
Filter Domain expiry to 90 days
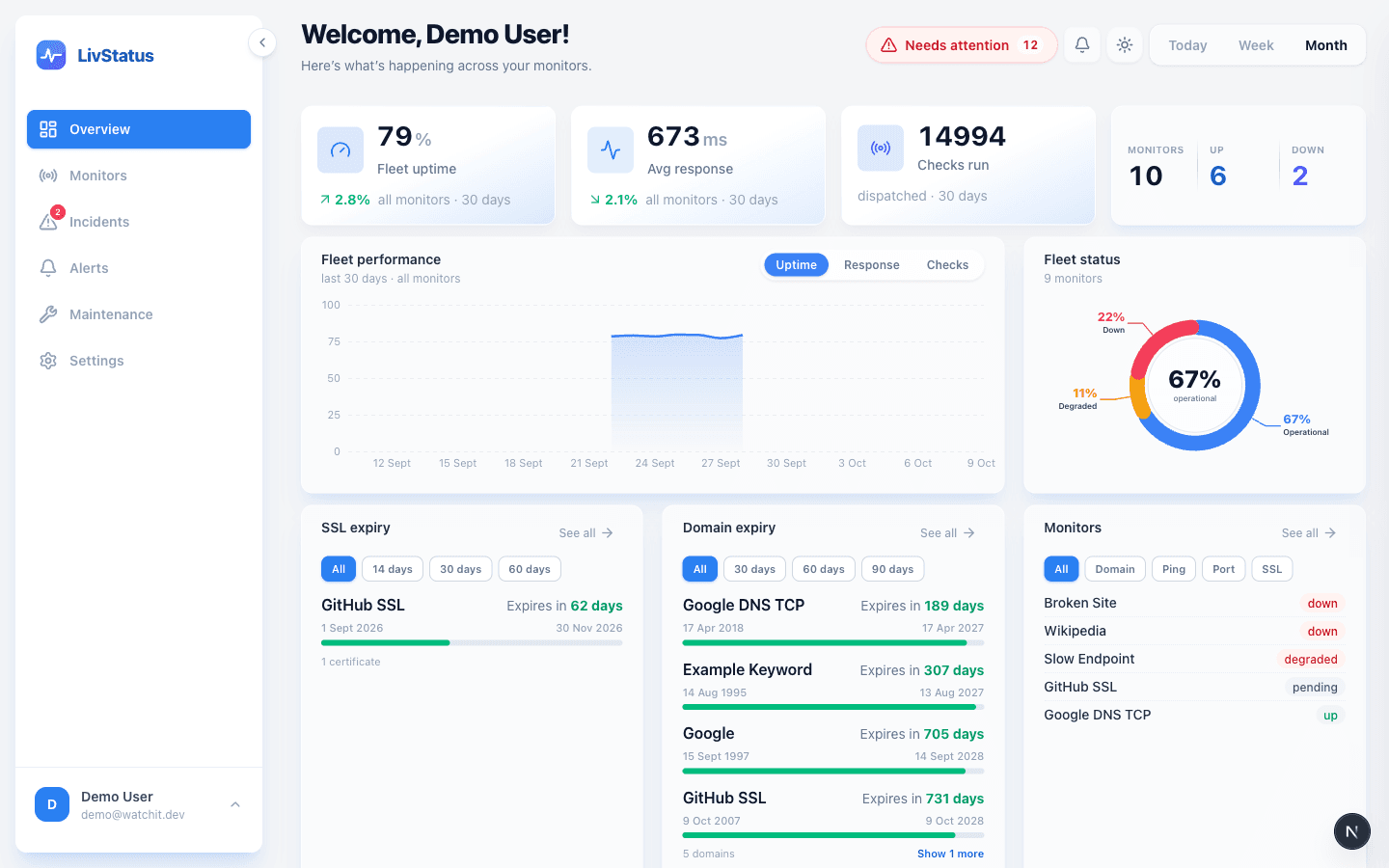pyautogui.click(x=893, y=569)
